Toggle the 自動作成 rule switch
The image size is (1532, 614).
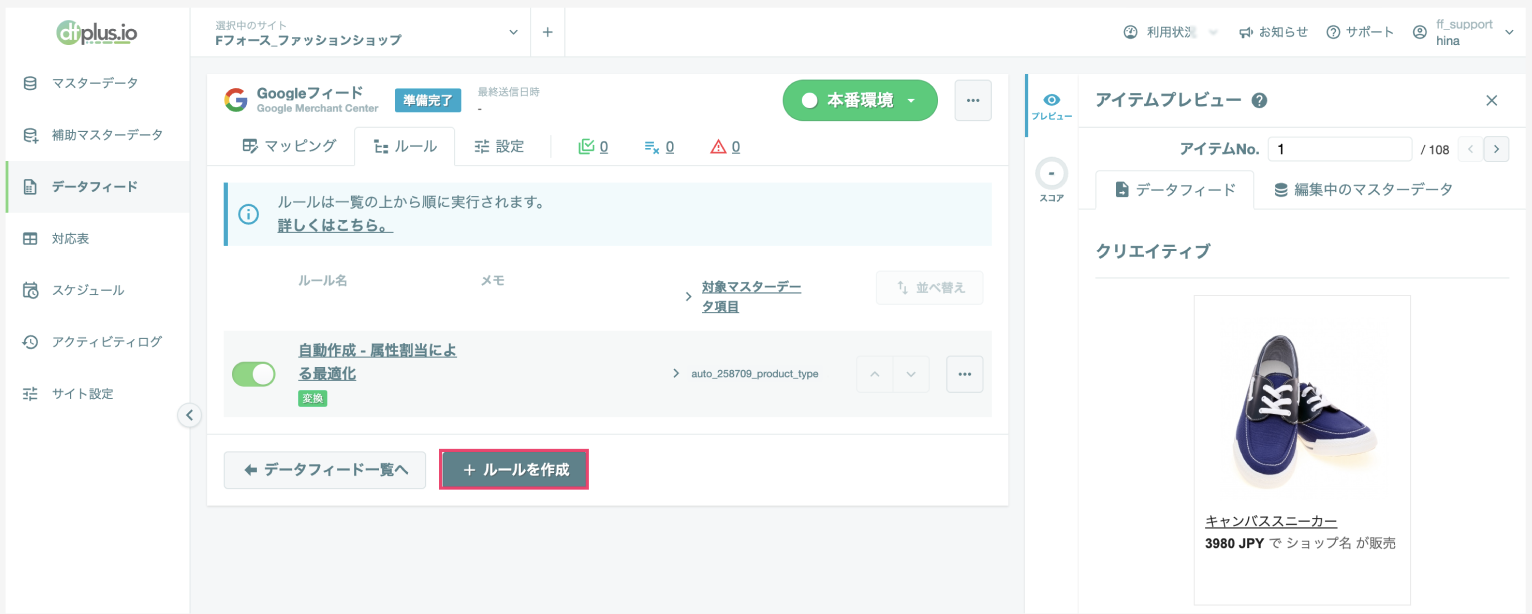click(x=254, y=374)
